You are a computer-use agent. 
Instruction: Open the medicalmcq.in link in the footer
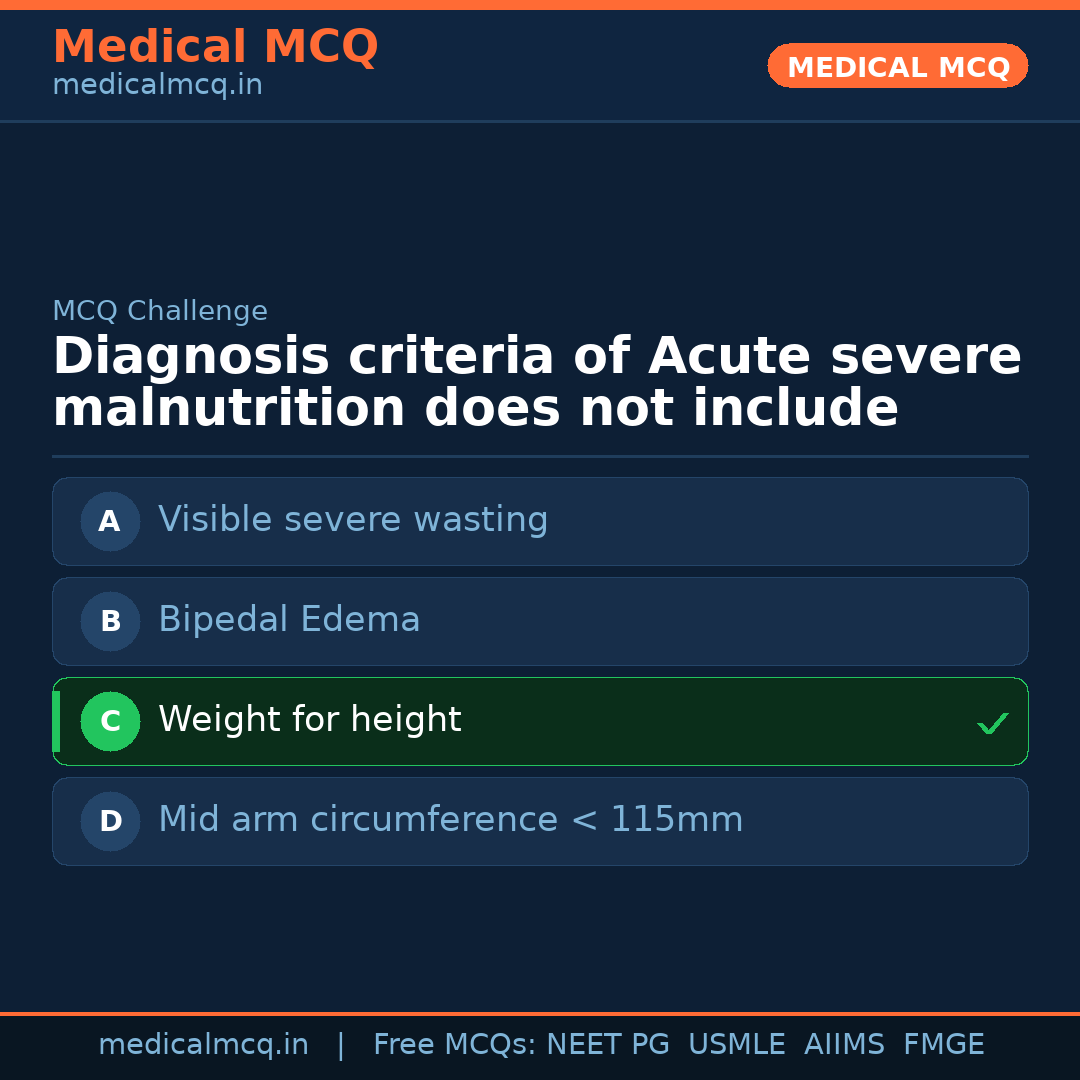point(203,1045)
